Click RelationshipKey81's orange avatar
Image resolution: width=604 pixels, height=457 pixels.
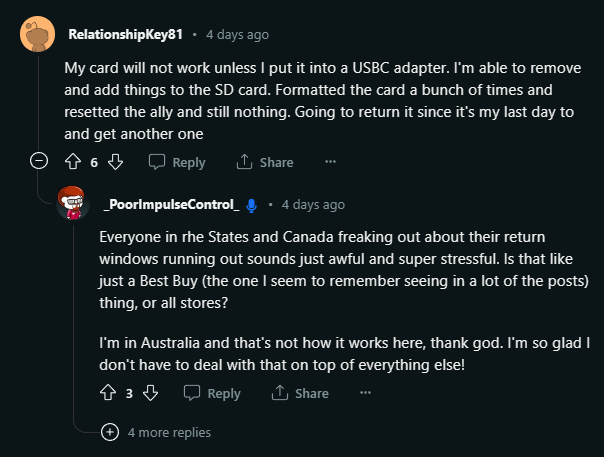[37, 34]
